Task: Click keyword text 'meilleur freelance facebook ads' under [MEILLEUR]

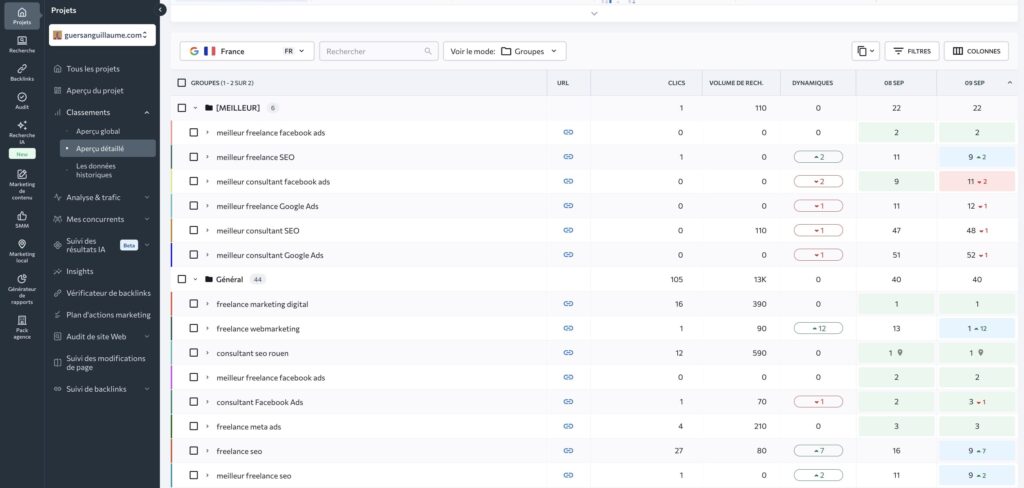Action: coord(270,133)
